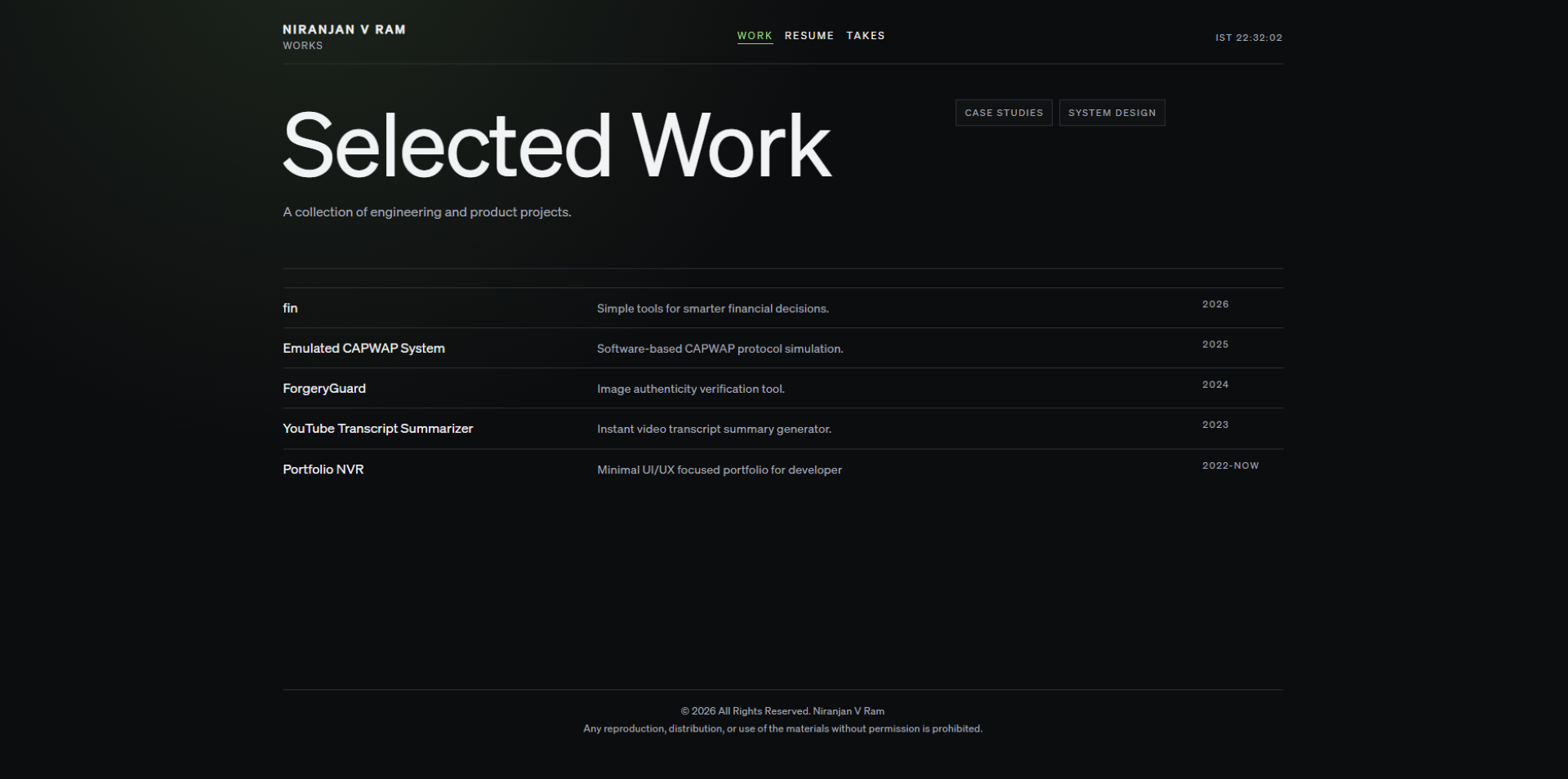Click the ForgeryGuard description text
Viewport: 1568px width, 779px height.
tap(690, 389)
